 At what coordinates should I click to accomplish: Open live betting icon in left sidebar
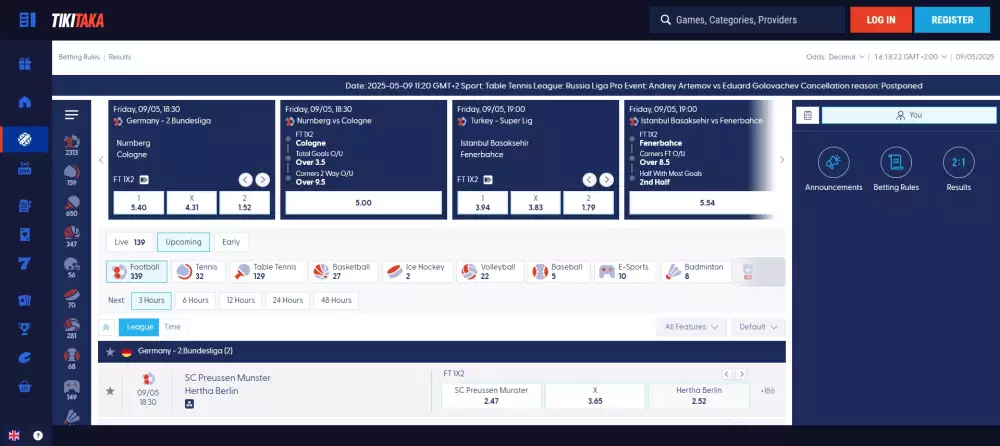point(25,169)
